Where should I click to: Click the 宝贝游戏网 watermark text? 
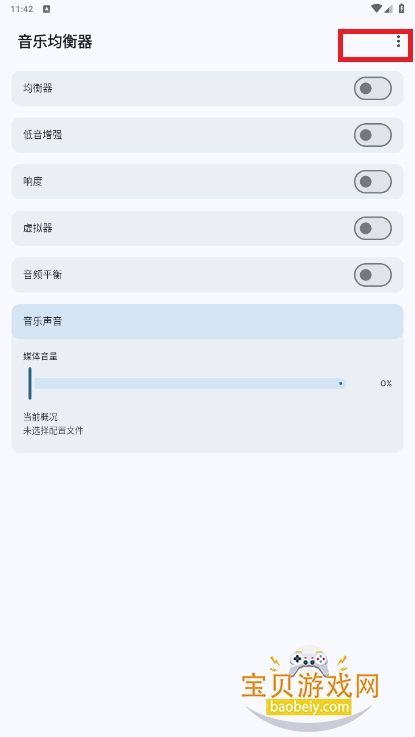pyautogui.click(x=310, y=685)
